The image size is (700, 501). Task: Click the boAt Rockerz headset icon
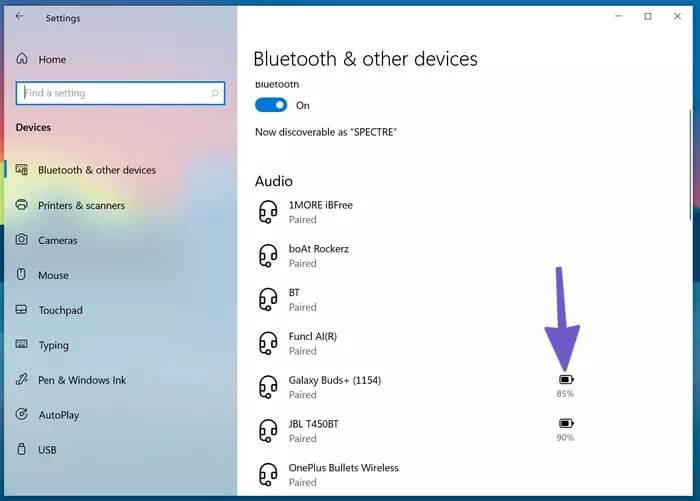268,255
